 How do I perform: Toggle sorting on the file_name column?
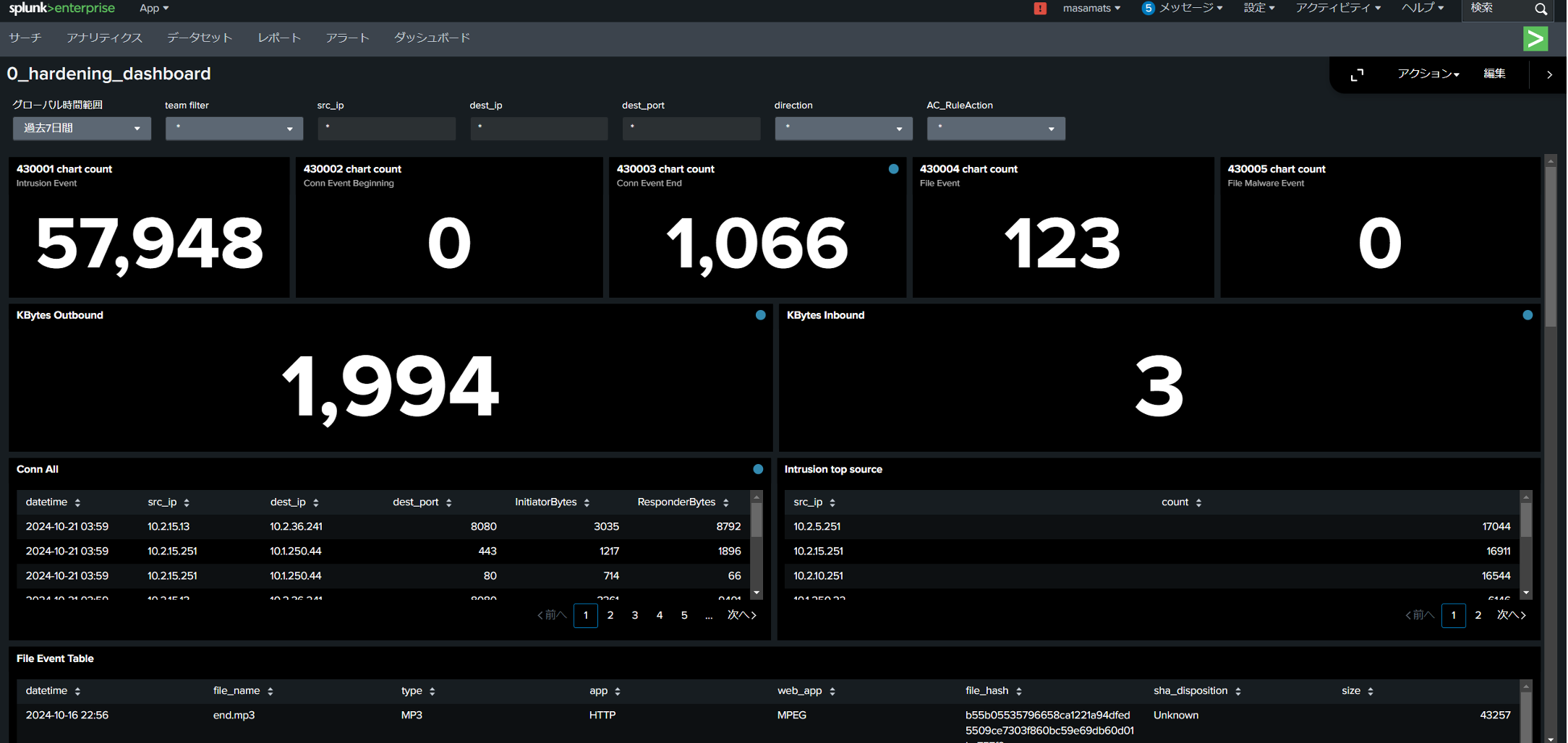pyautogui.click(x=269, y=690)
